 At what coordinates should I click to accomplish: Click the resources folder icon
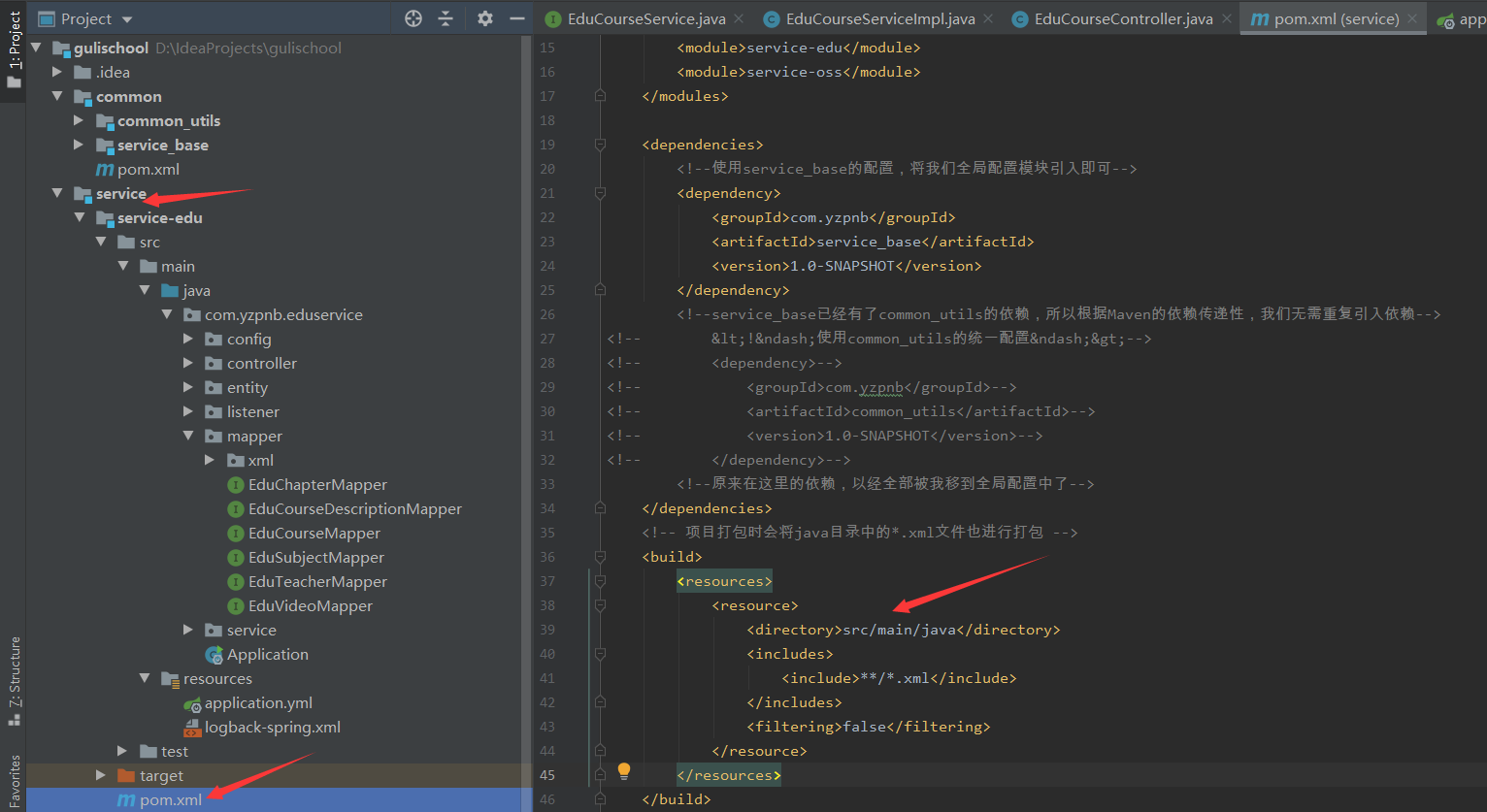pyautogui.click(x=170, y=678)
